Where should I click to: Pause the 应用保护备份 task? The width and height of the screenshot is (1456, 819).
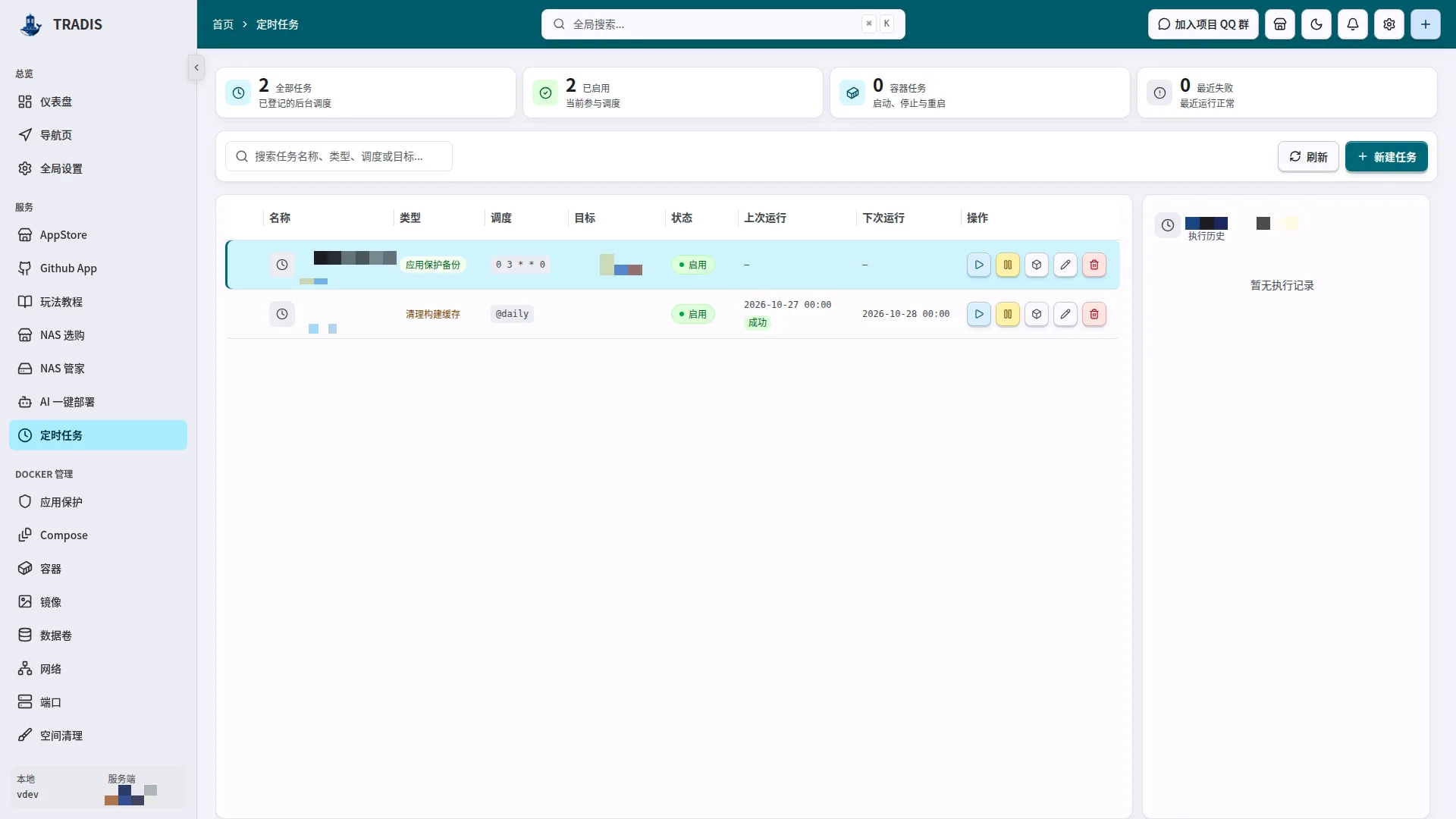1008,265
